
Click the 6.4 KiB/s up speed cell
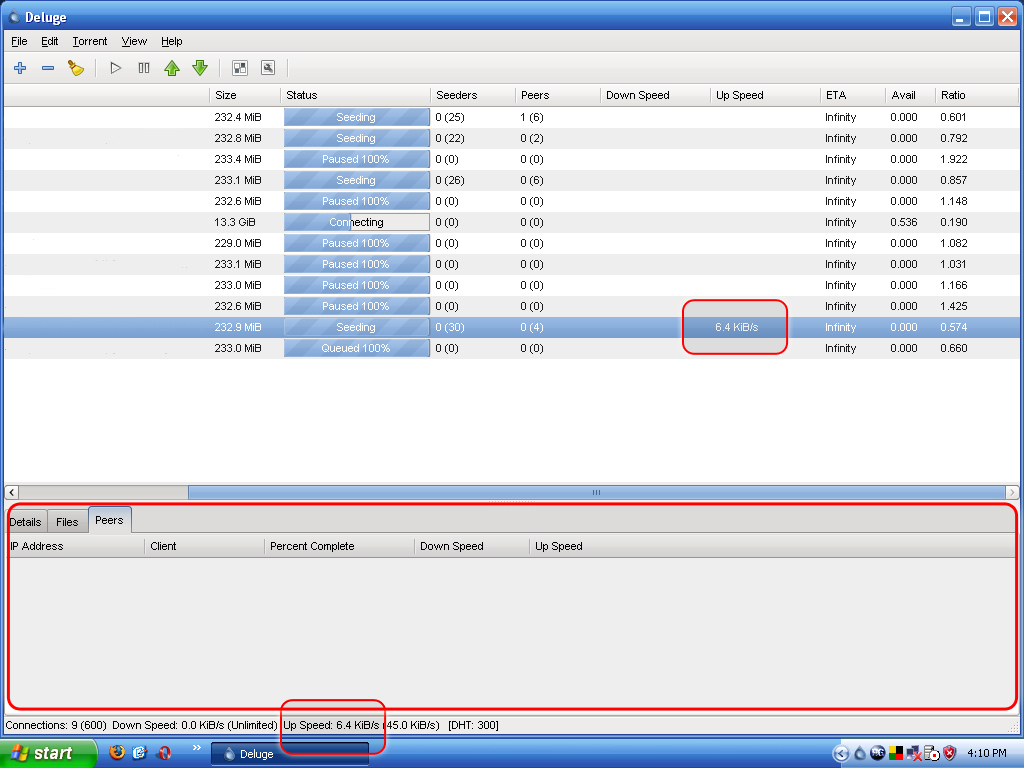pyautogui.click(x=736, y=327)
